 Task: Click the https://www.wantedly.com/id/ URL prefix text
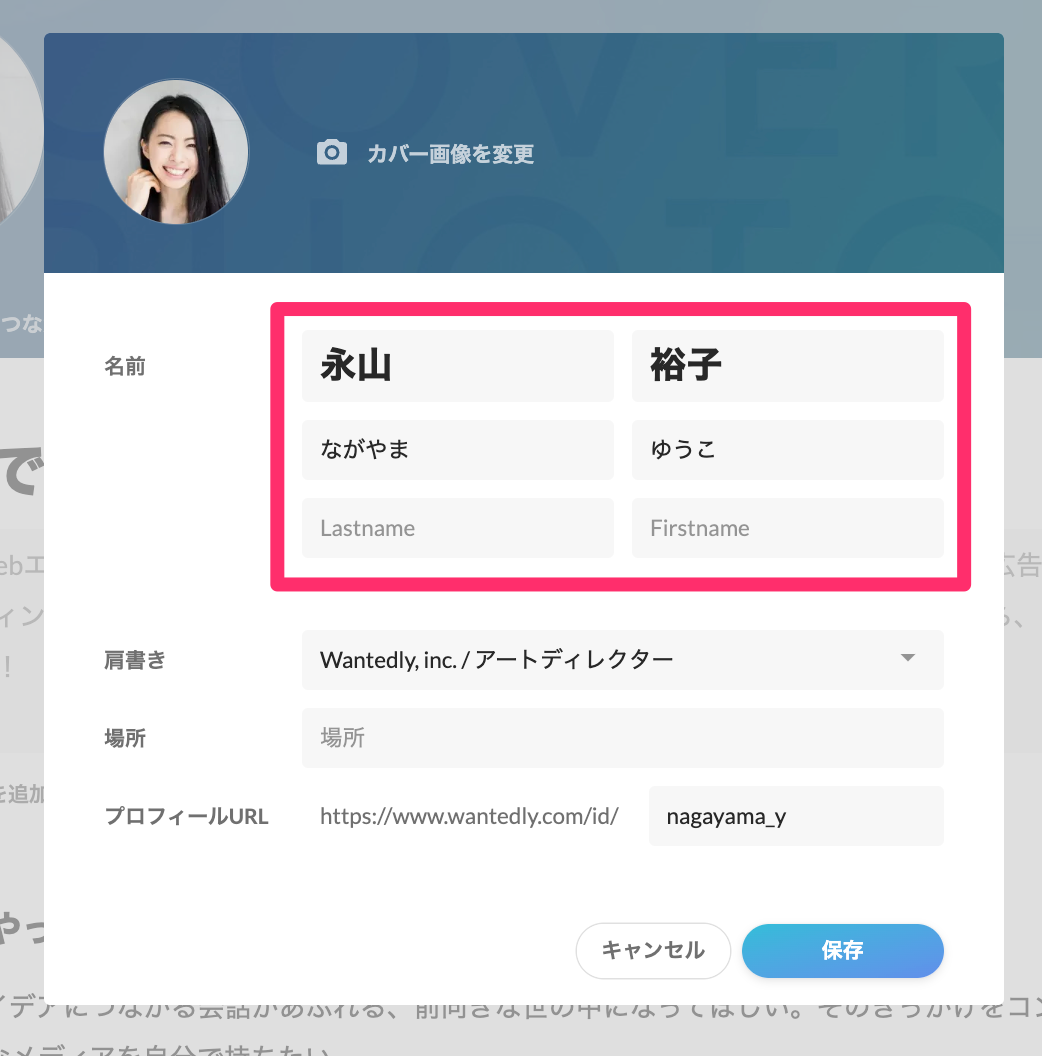tap(469, 816)
